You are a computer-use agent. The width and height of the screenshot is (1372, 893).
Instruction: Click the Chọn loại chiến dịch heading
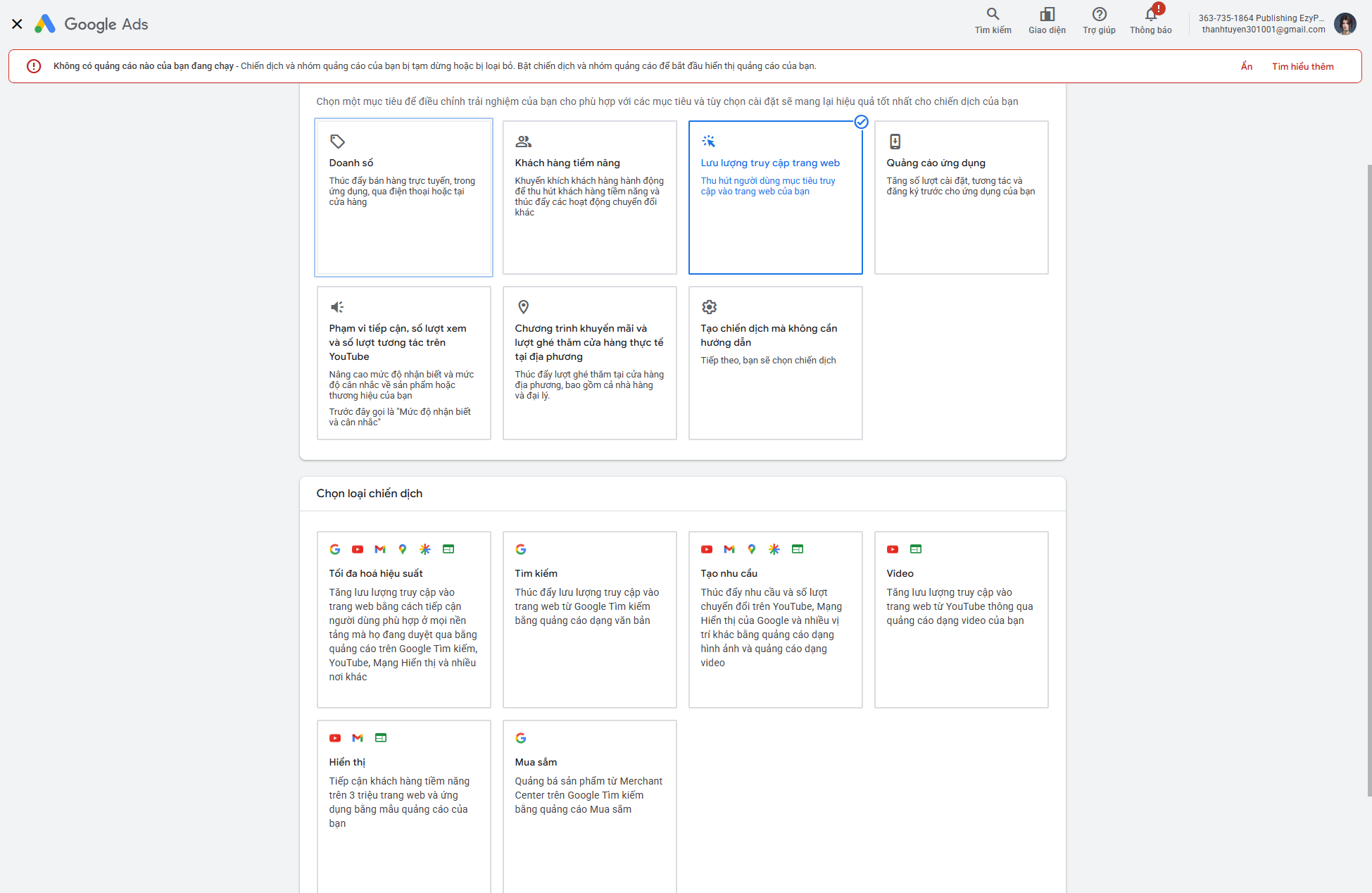(370, 493)
